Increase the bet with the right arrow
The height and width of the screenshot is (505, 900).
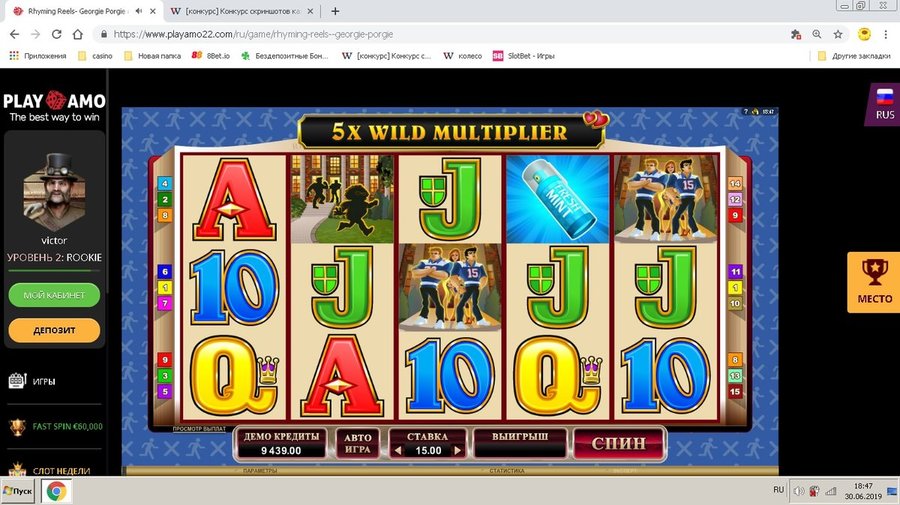pos(457,450)
